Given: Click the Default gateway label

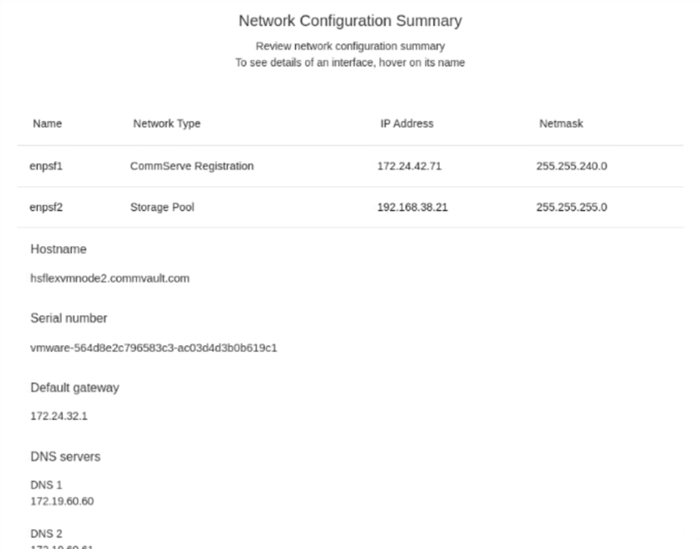Looking at the screenshot, I should coord(75,387).
